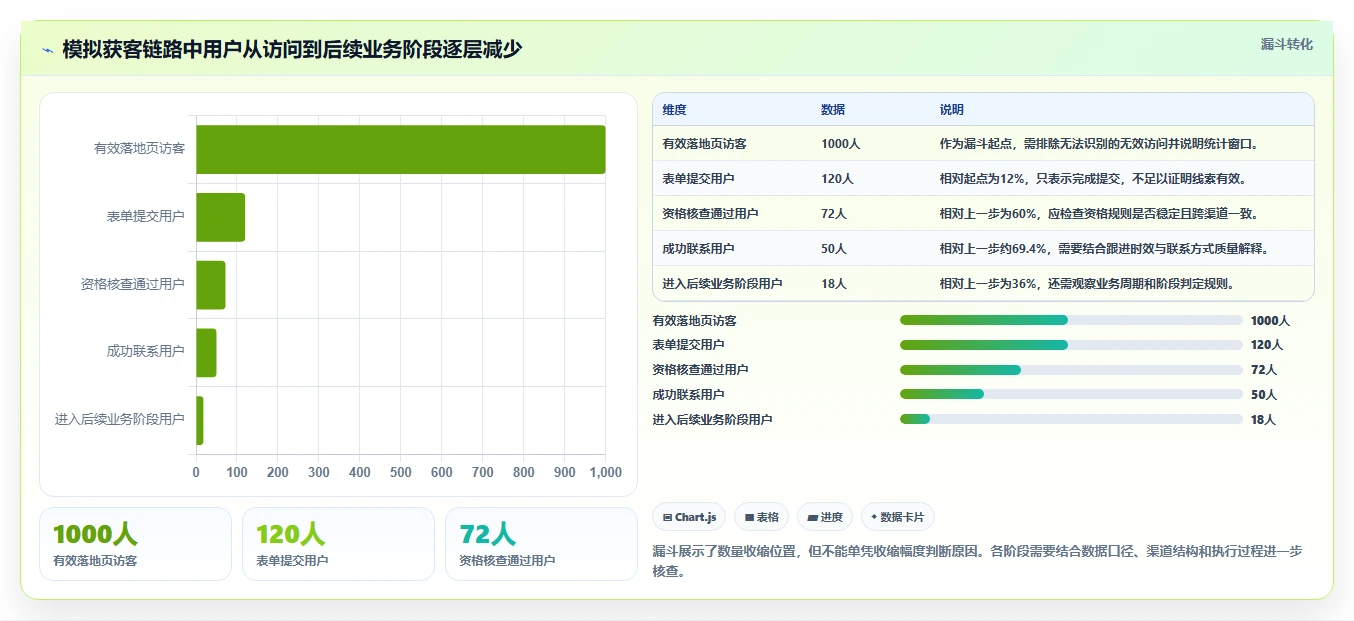Viewport: 1354px width, 621px height.
Task: Click the 表单提交用户 progress bar
Action: coord(1071,345)
